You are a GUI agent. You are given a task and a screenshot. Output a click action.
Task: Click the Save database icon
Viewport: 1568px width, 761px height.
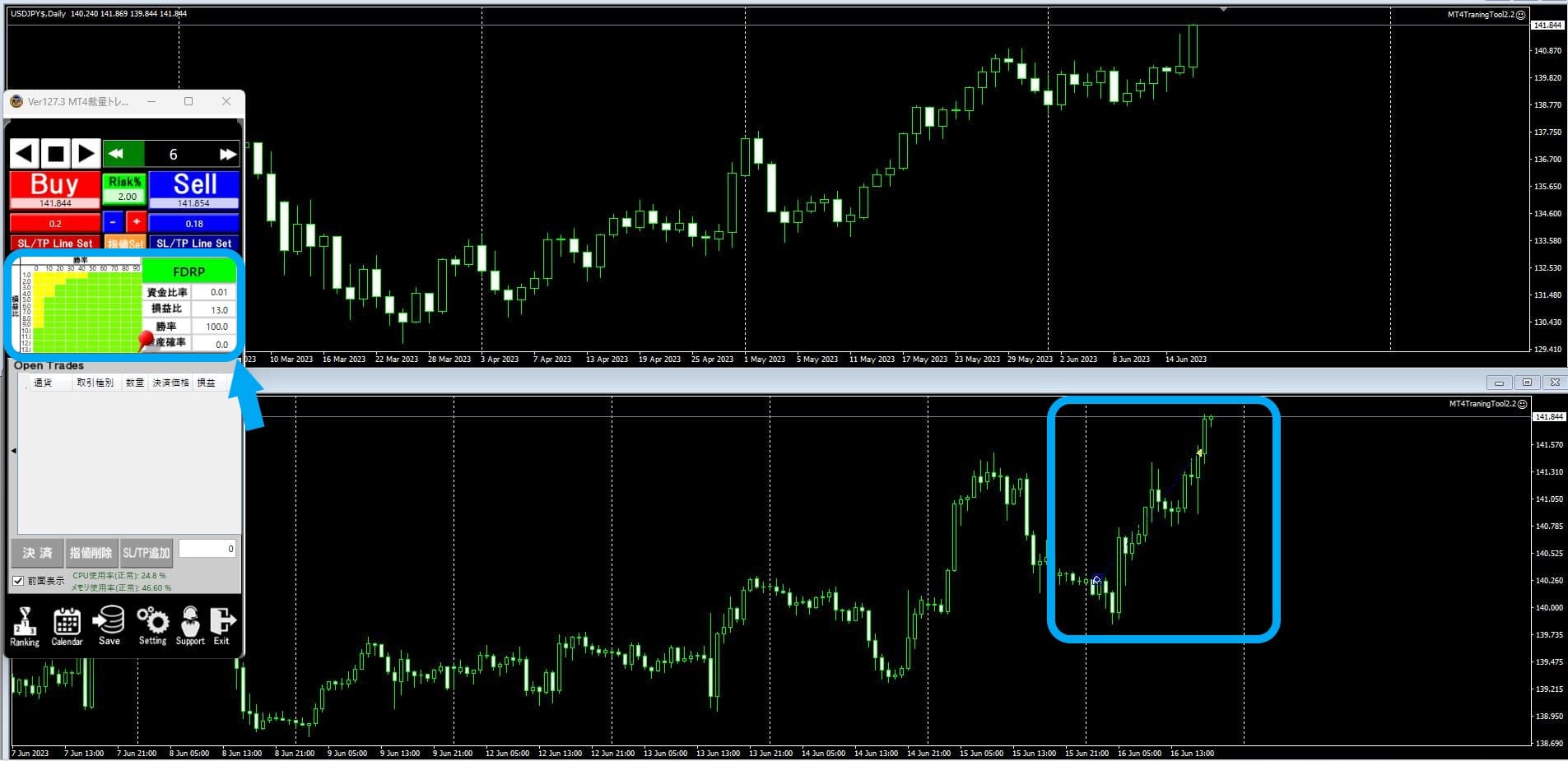click(109, 625)
